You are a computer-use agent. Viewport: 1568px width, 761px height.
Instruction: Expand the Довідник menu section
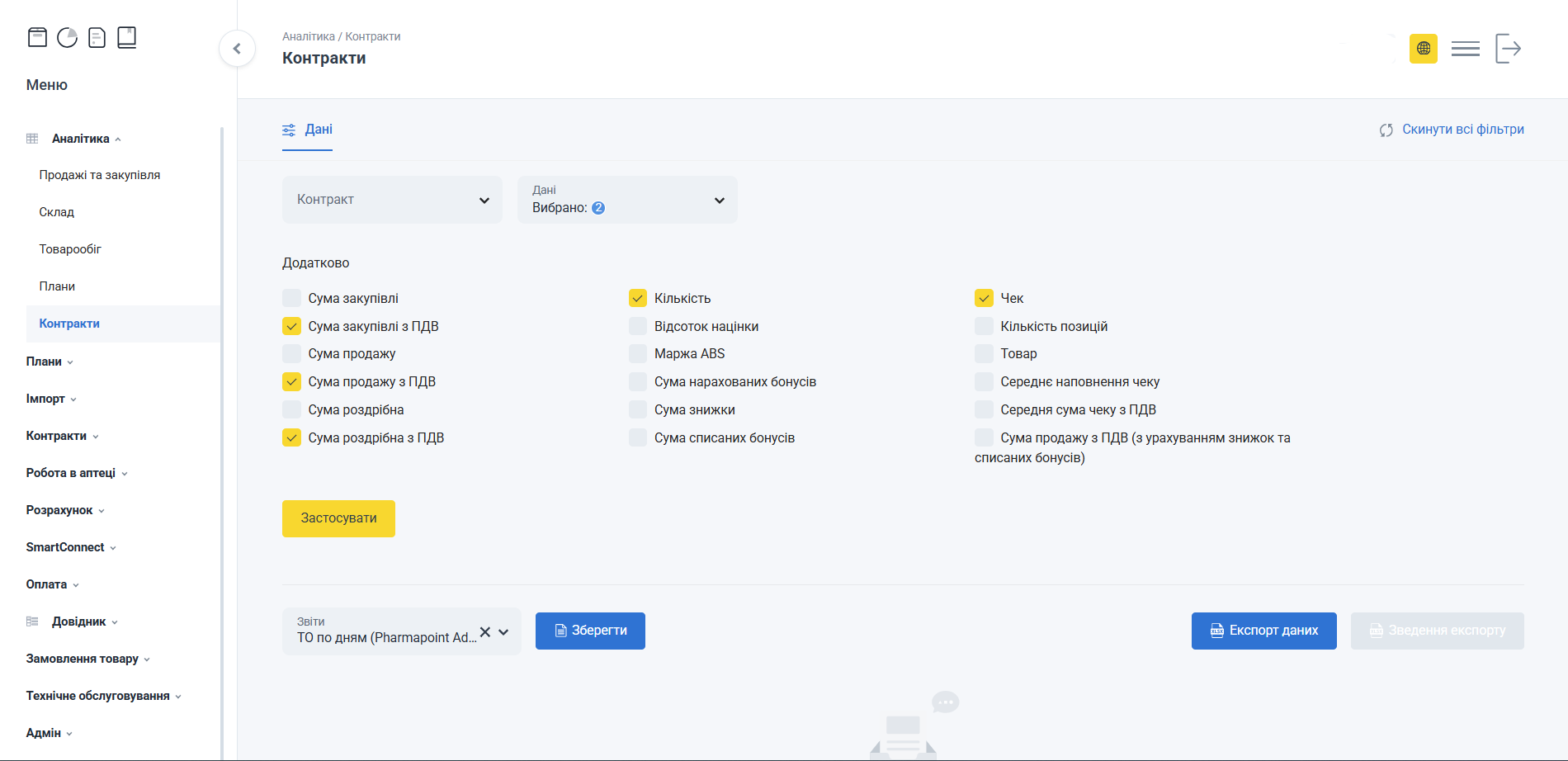point(79,622)
